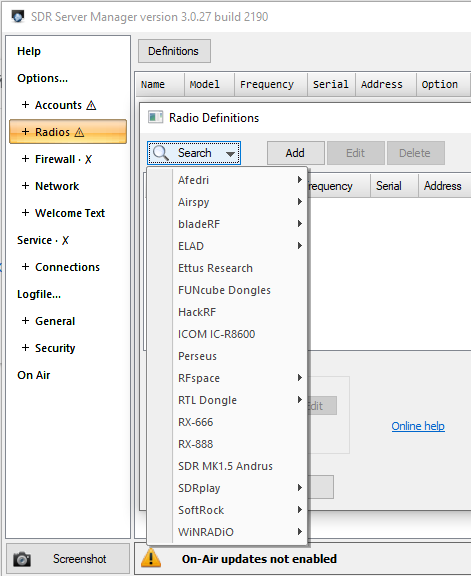Screen dimensions: 471x576
Task: Click the Add button
Action: [x=295, y=153]
